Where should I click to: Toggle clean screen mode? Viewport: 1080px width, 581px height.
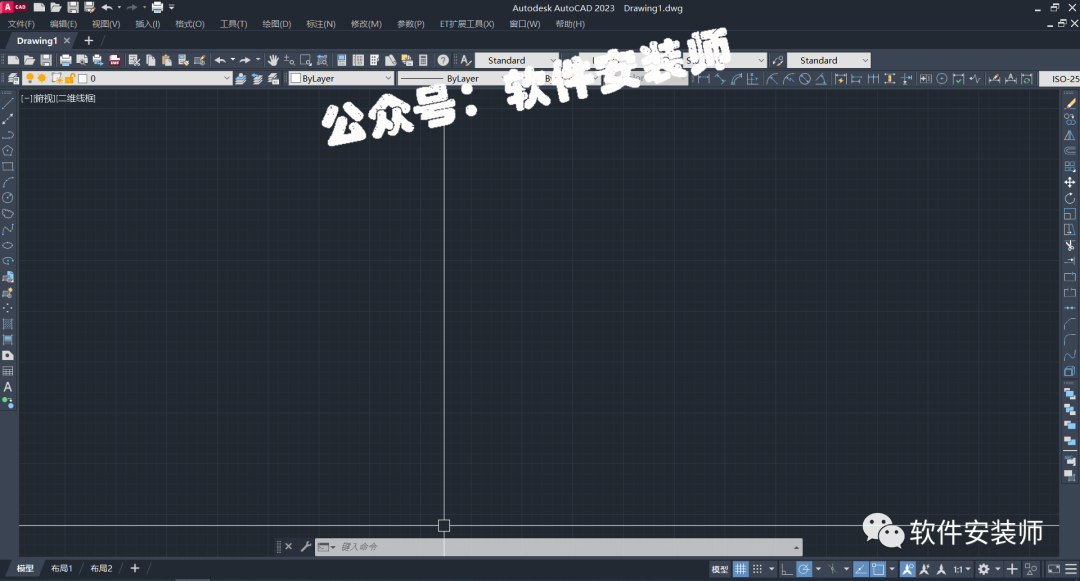point(1054,569)
